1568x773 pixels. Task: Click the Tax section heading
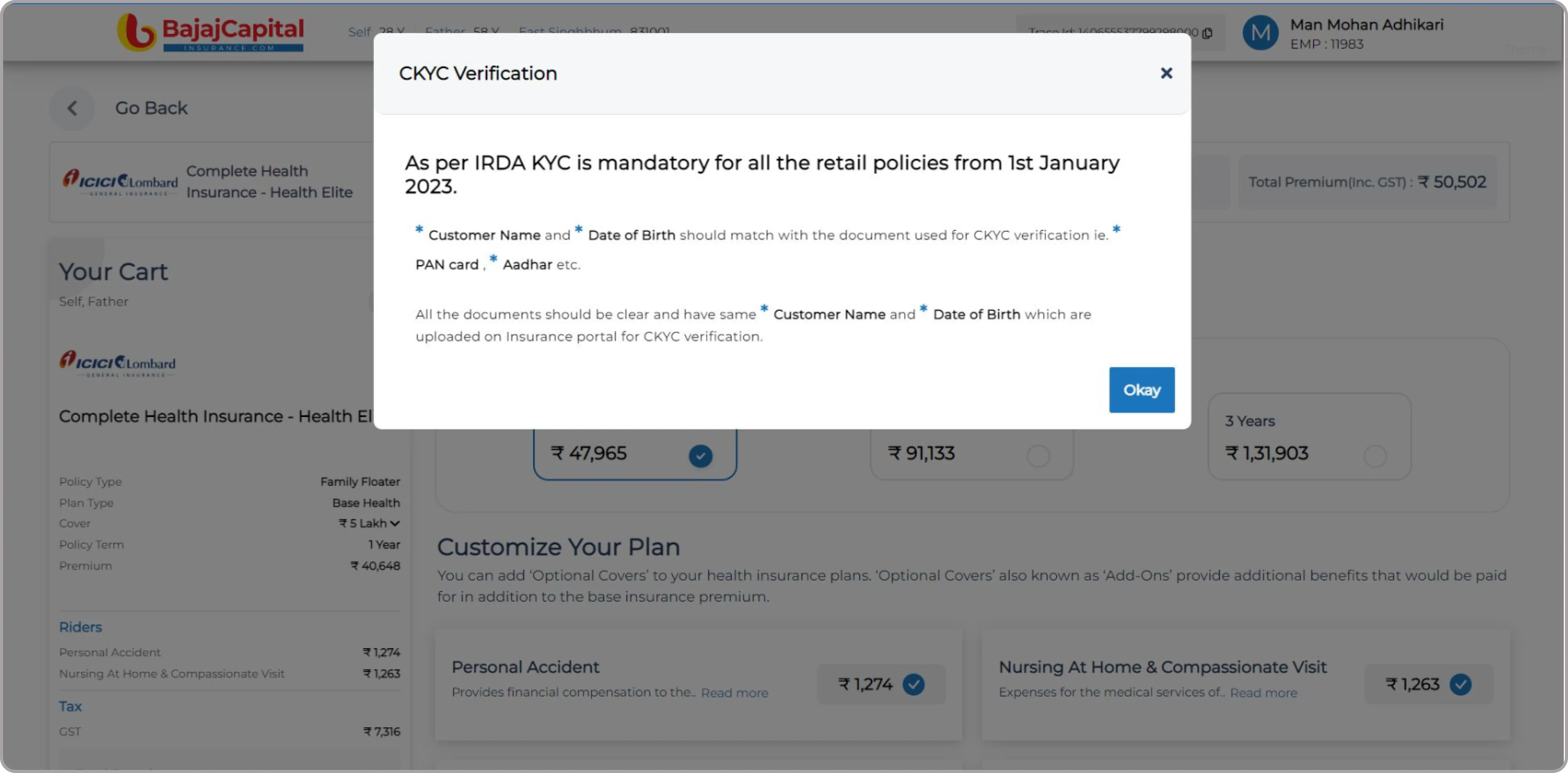point(70,707)
